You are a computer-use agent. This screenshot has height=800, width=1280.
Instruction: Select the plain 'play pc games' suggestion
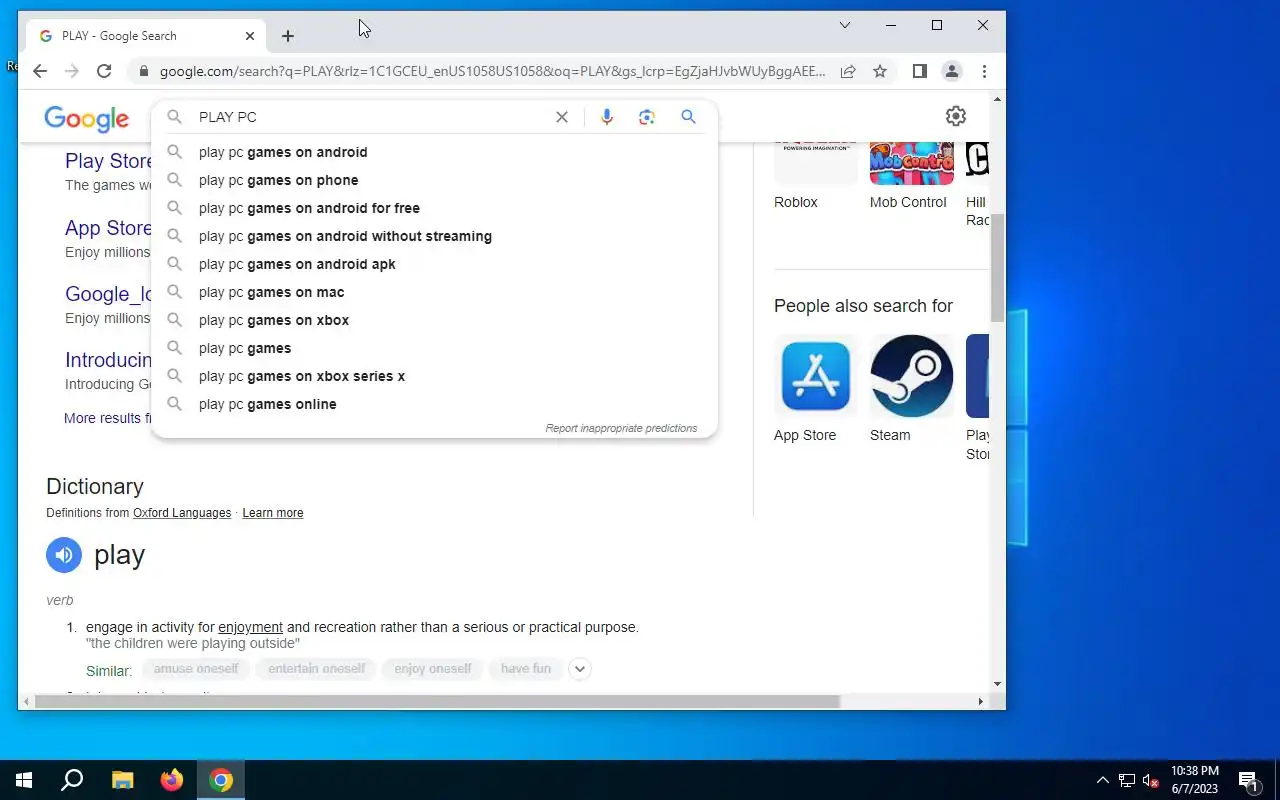434,348
